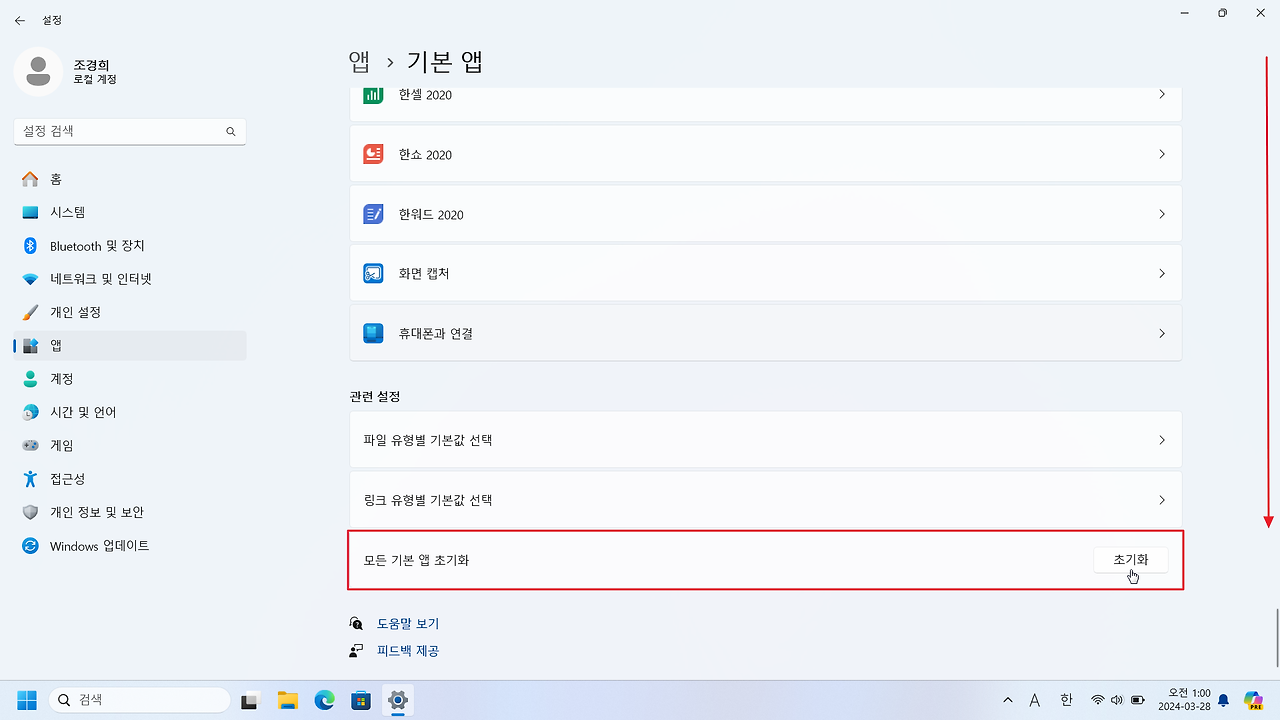Image resolution: width=1280 pixels, height=720 pixels.
Task: Select the 앱 sidebar category
Action: click(x=130, y=346)
